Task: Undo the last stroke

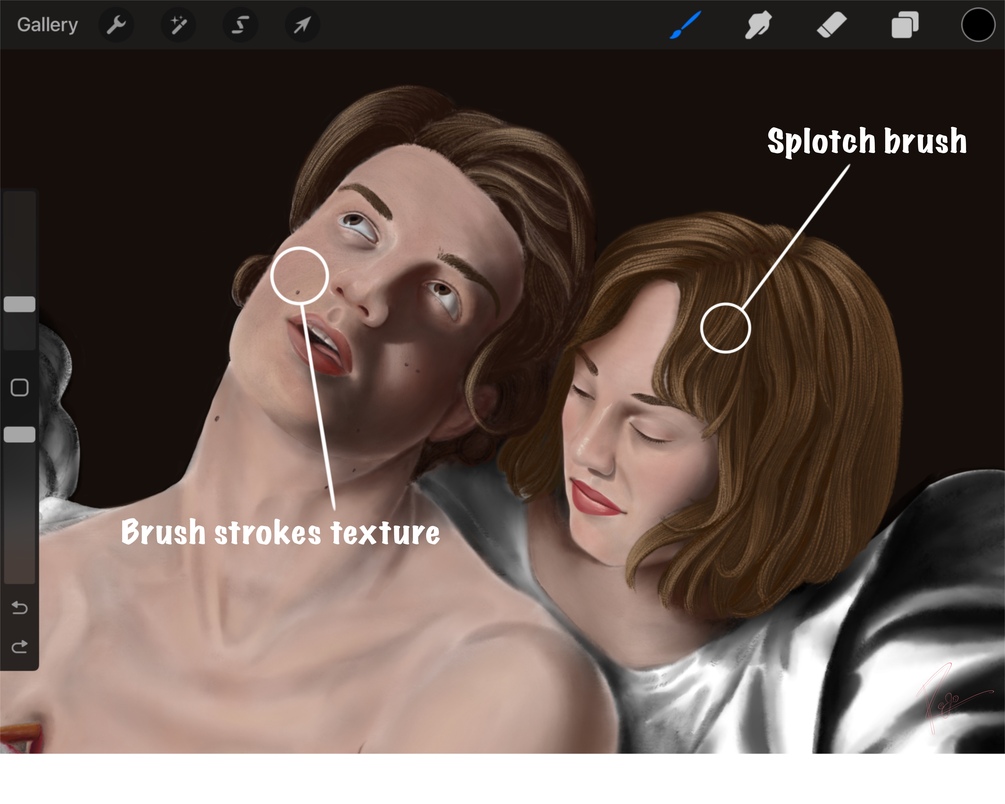Action: pyautogui.click(x=19, y=607)
